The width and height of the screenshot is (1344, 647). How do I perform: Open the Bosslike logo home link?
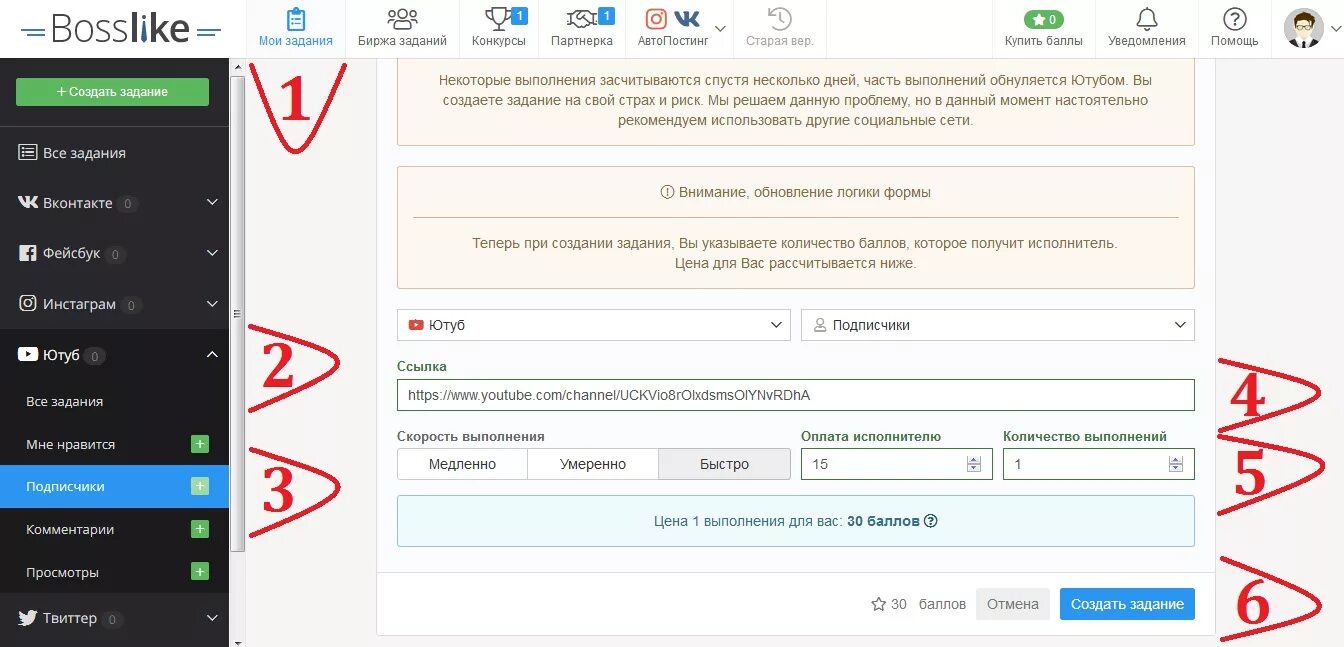[x=120, y=29]
